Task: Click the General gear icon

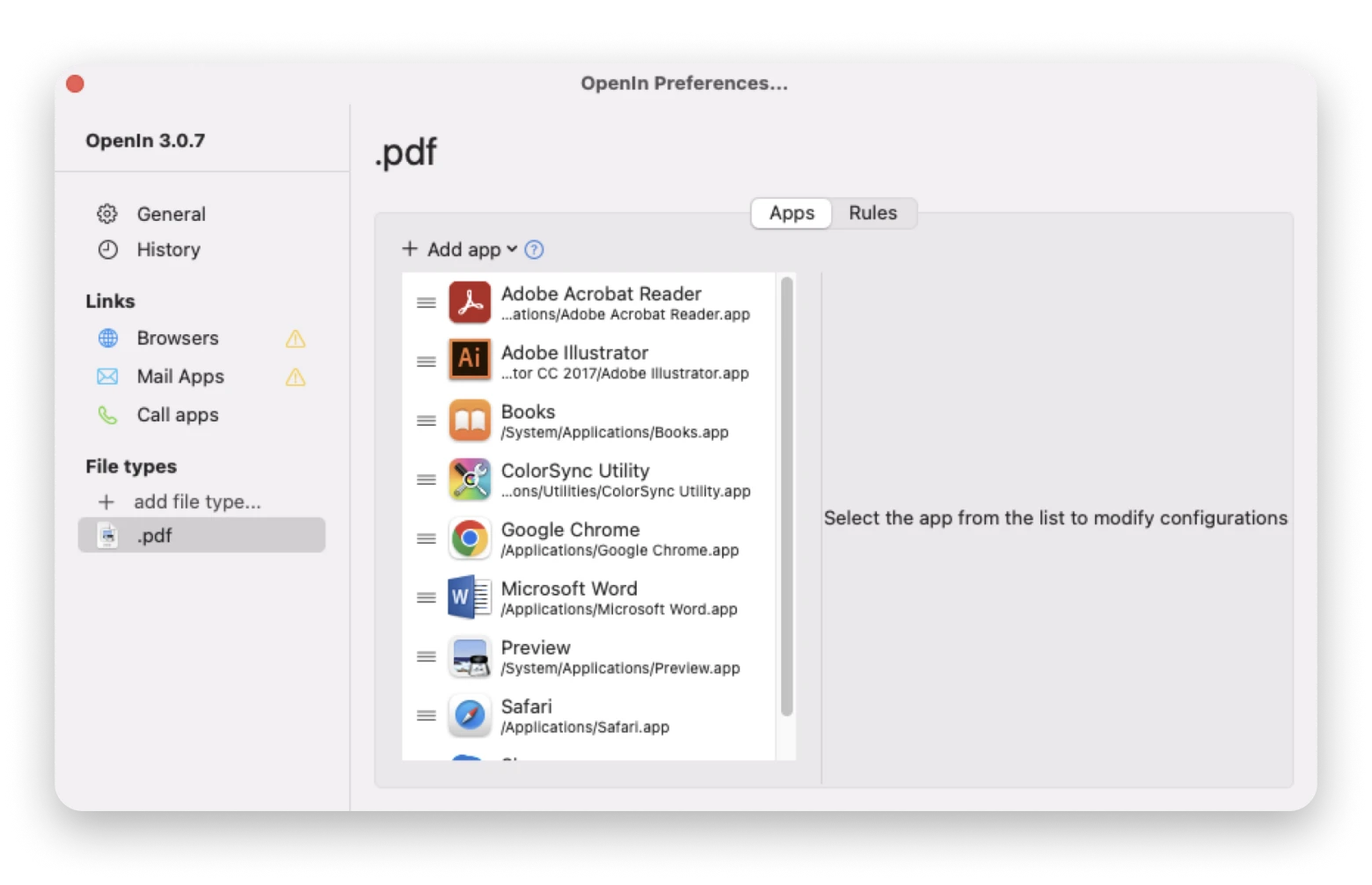Action: 107,214
